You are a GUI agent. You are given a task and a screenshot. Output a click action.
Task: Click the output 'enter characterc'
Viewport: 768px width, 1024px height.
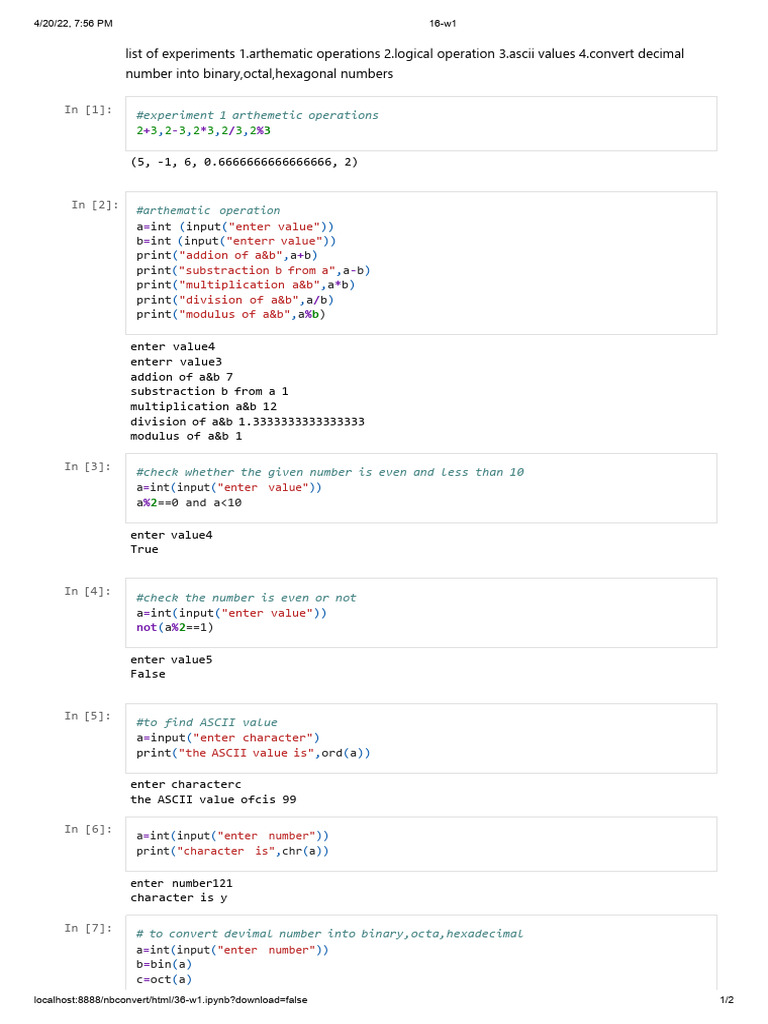(185, 784)
